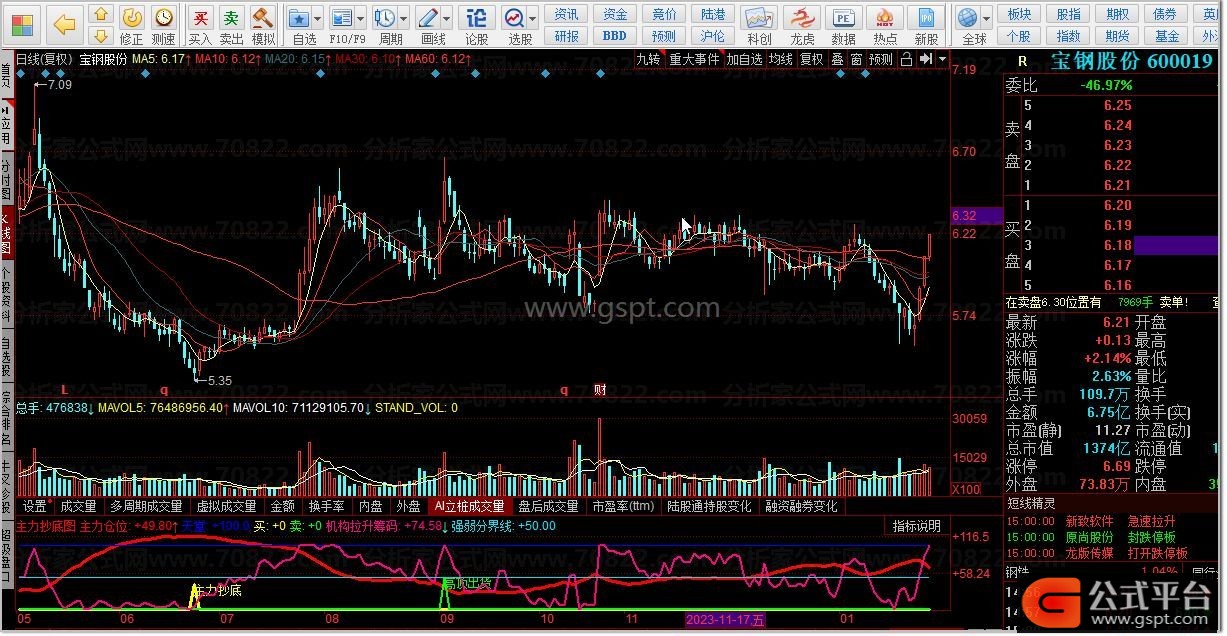Open the 数据 PE data icon
1227x636 pixels.
point(844,24)
